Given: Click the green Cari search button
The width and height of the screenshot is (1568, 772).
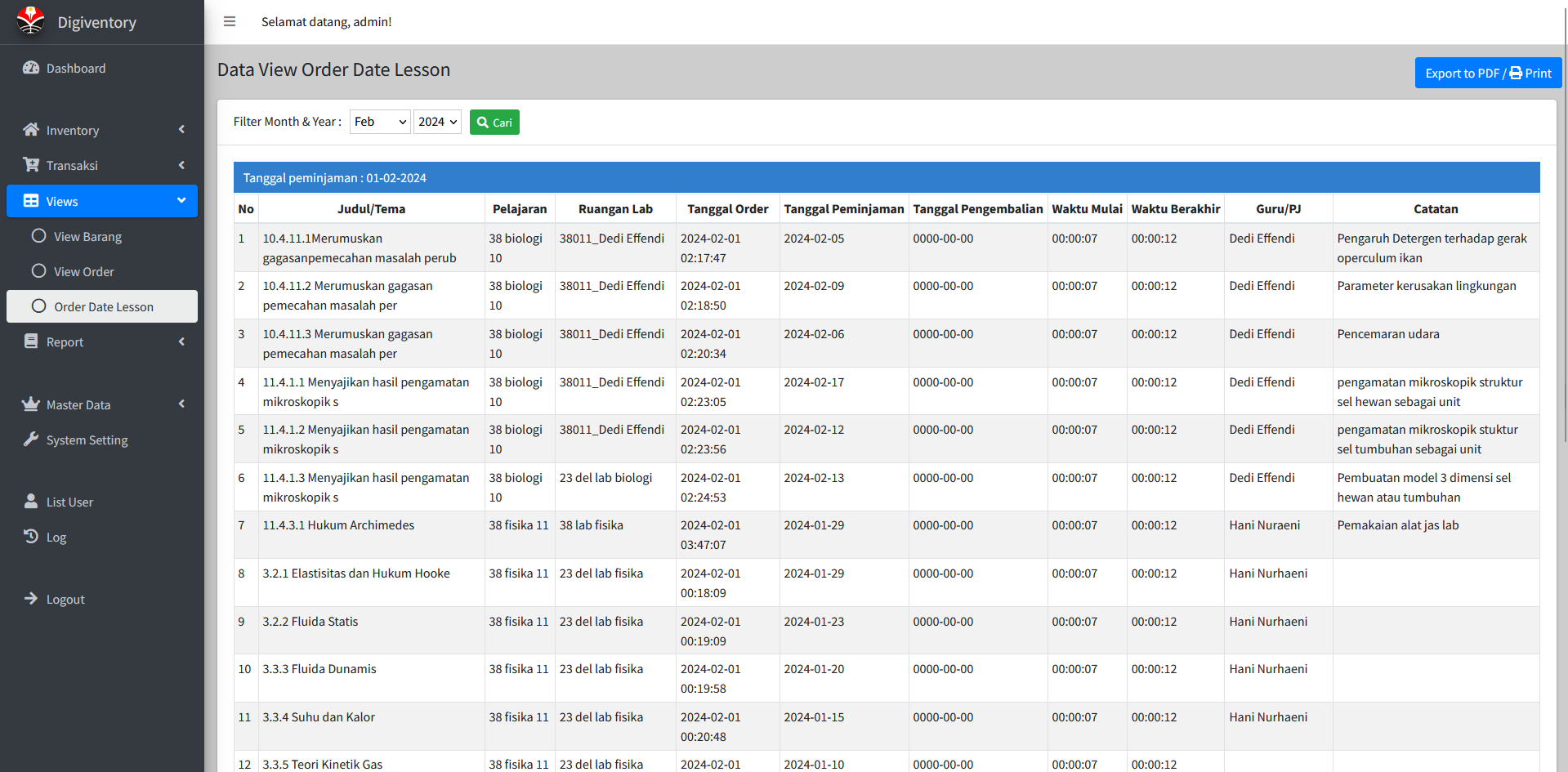Looking at the screenshot, I should (494, 123).
